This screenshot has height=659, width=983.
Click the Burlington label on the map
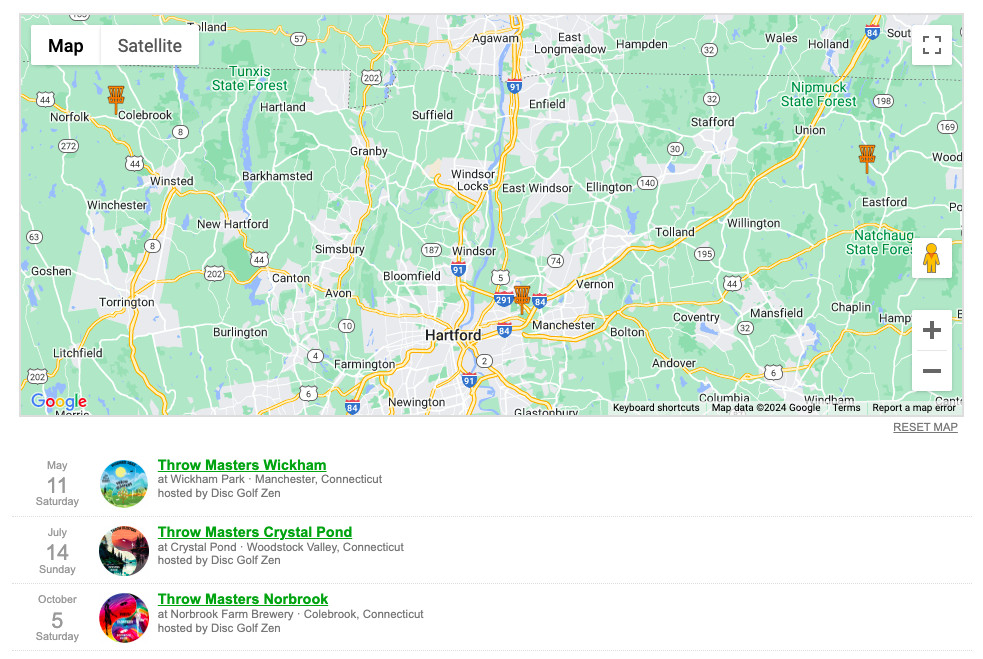pyautogui.click(x=240, y=332)
